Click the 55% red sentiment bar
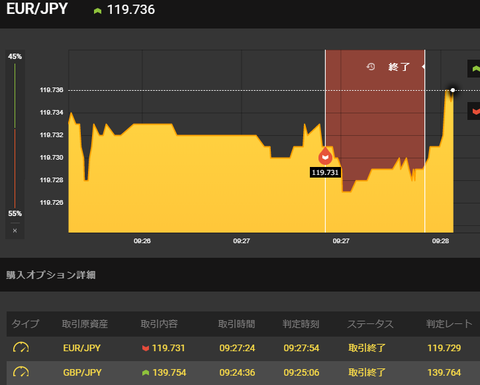 tap(15, 169)
